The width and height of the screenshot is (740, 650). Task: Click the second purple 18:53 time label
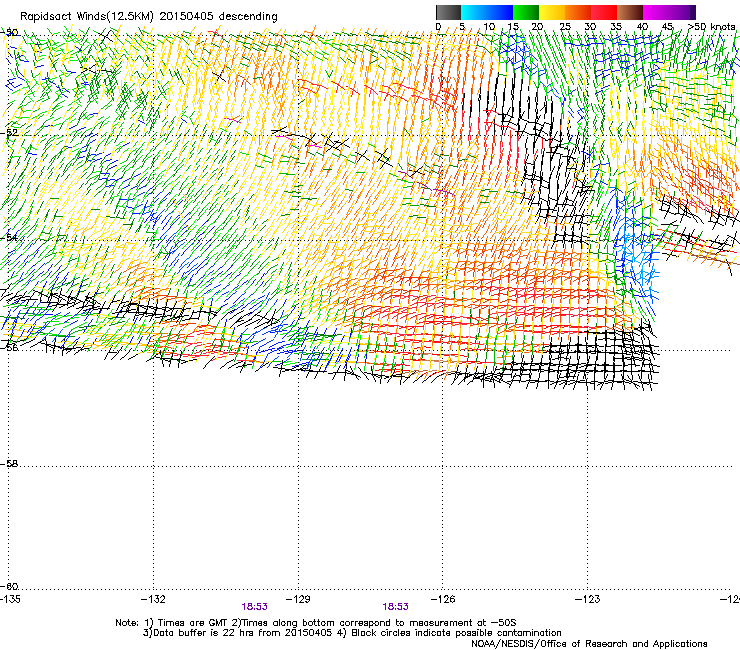(x=395, y=607)
